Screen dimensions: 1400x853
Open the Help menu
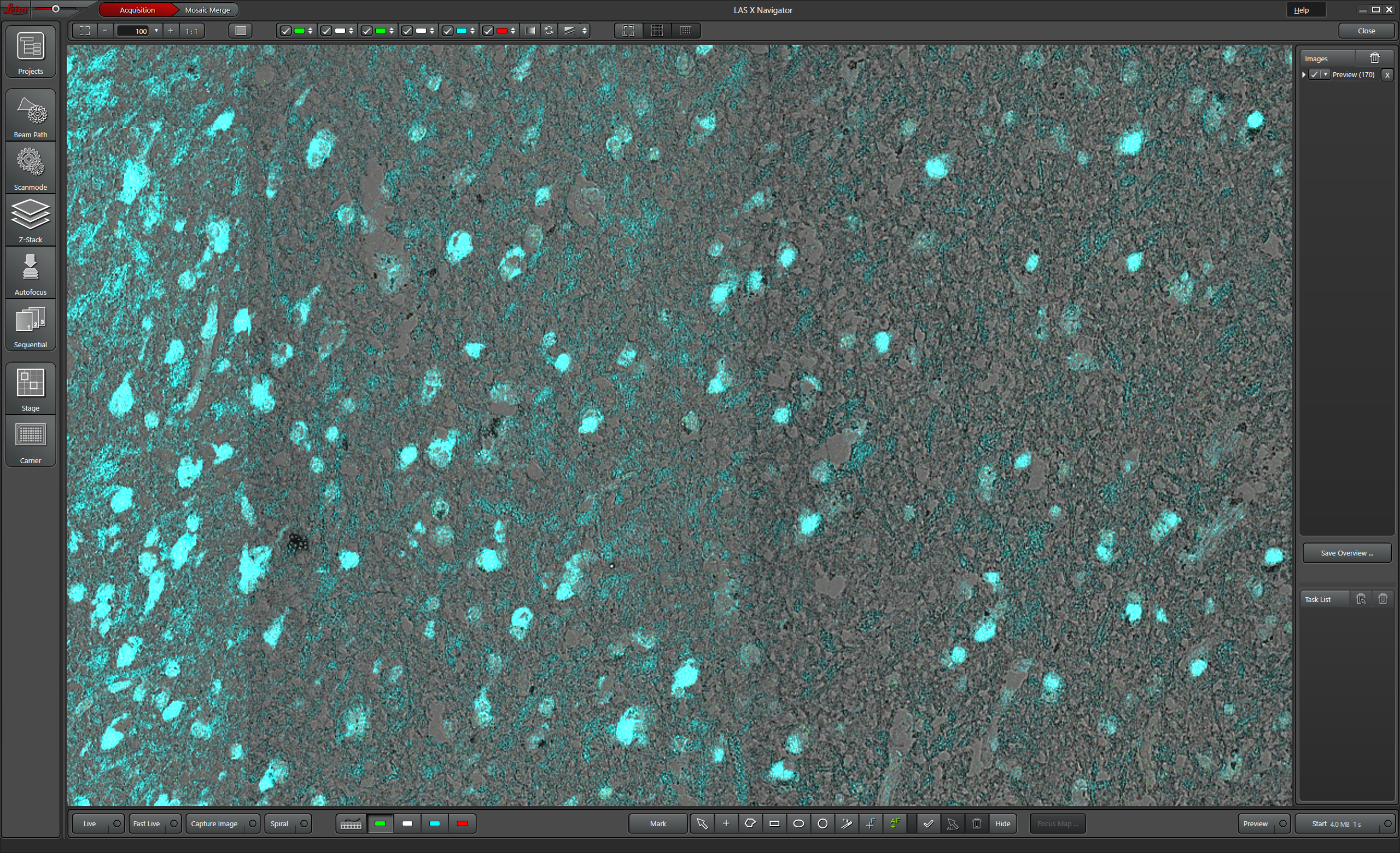tap(1301, 10)
